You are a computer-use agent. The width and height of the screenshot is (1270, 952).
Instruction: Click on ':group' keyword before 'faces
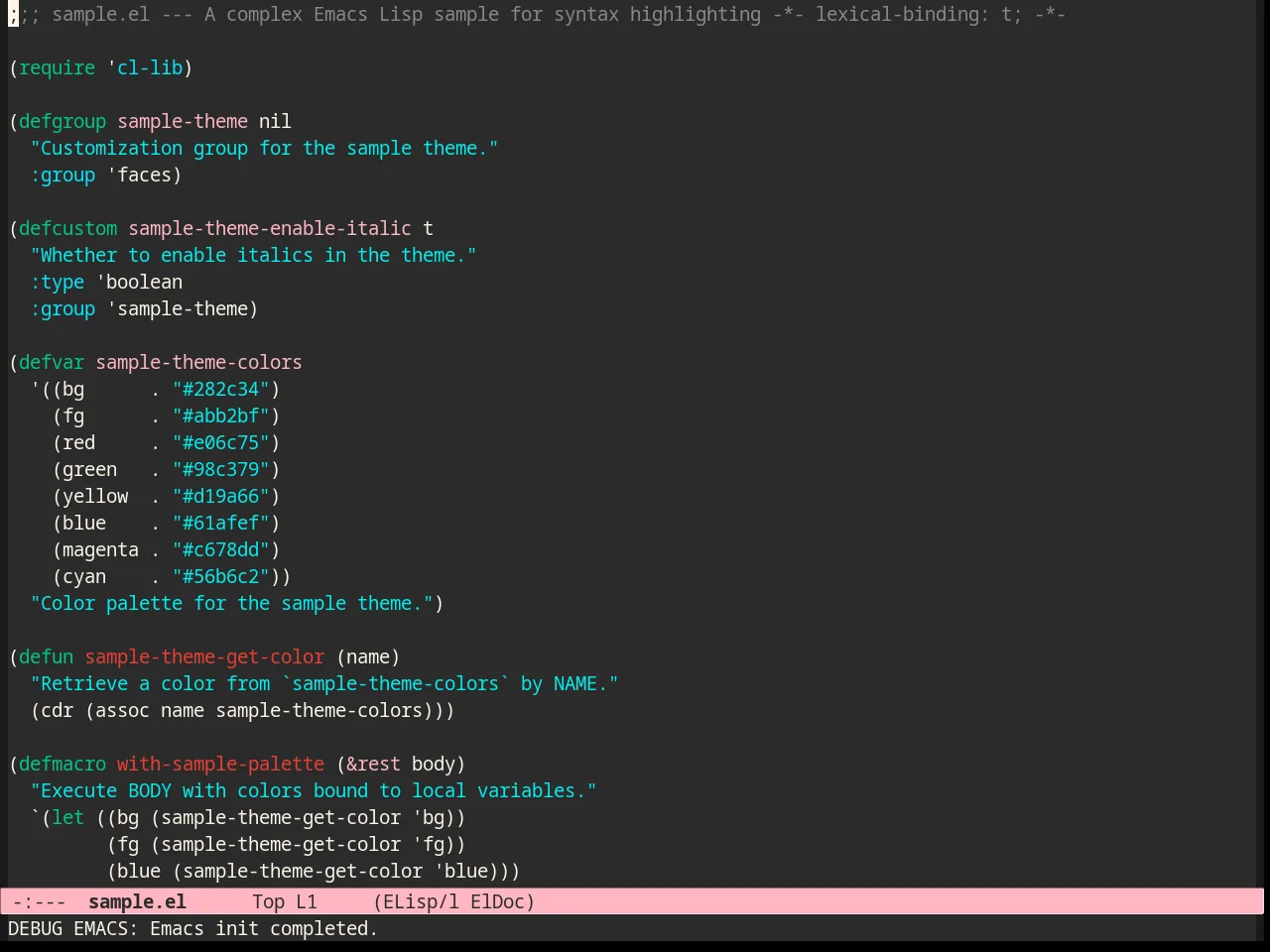click(x=63, y=175)
